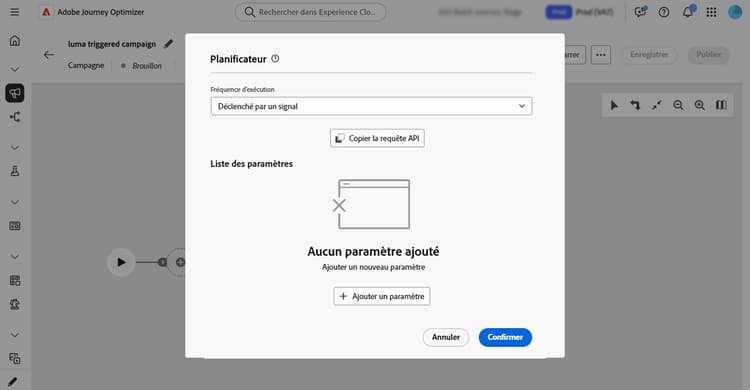Open the notifications bell
The width and height of the screenshot is (750, 390).
[x=688, y=12]
